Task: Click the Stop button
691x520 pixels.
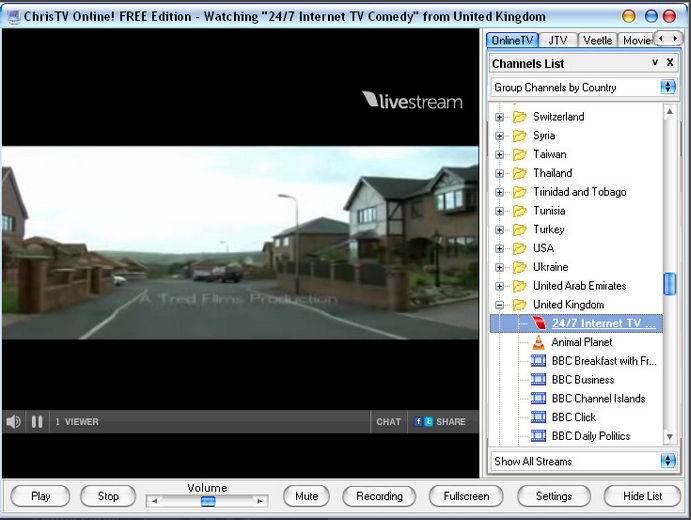Action: (108, 496)
